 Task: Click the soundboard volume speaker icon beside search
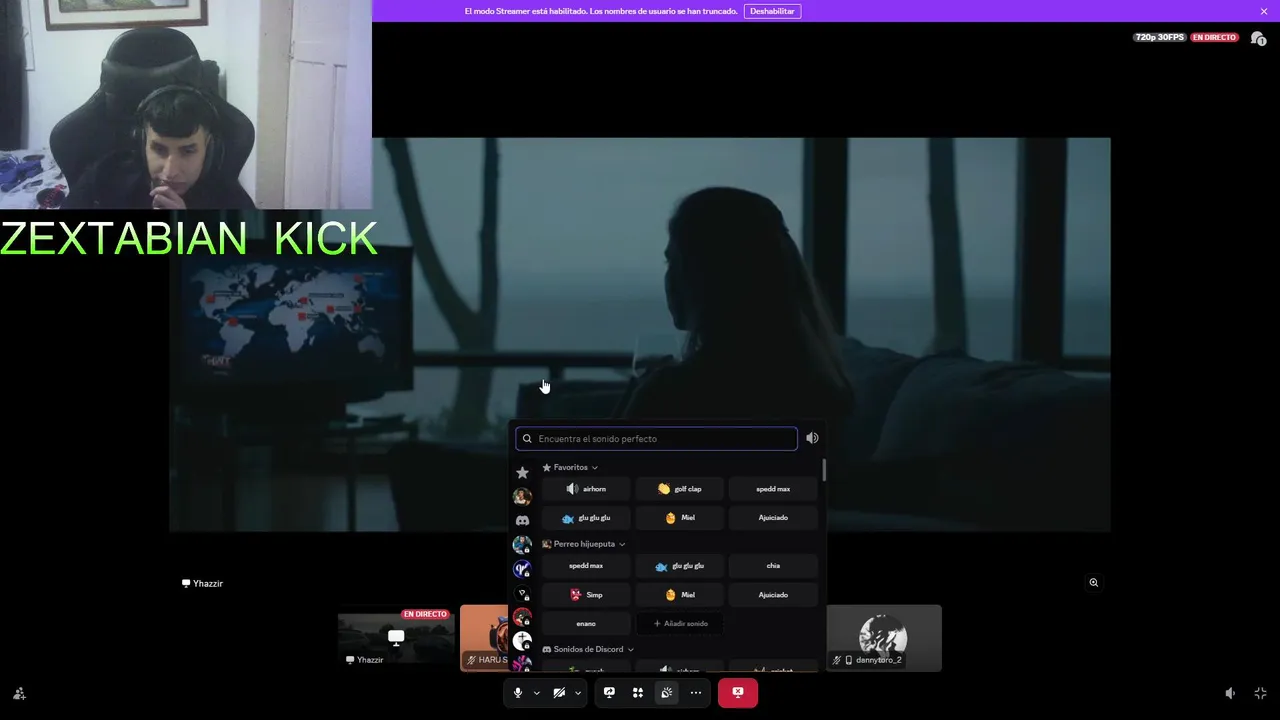(x=812, y=438)
